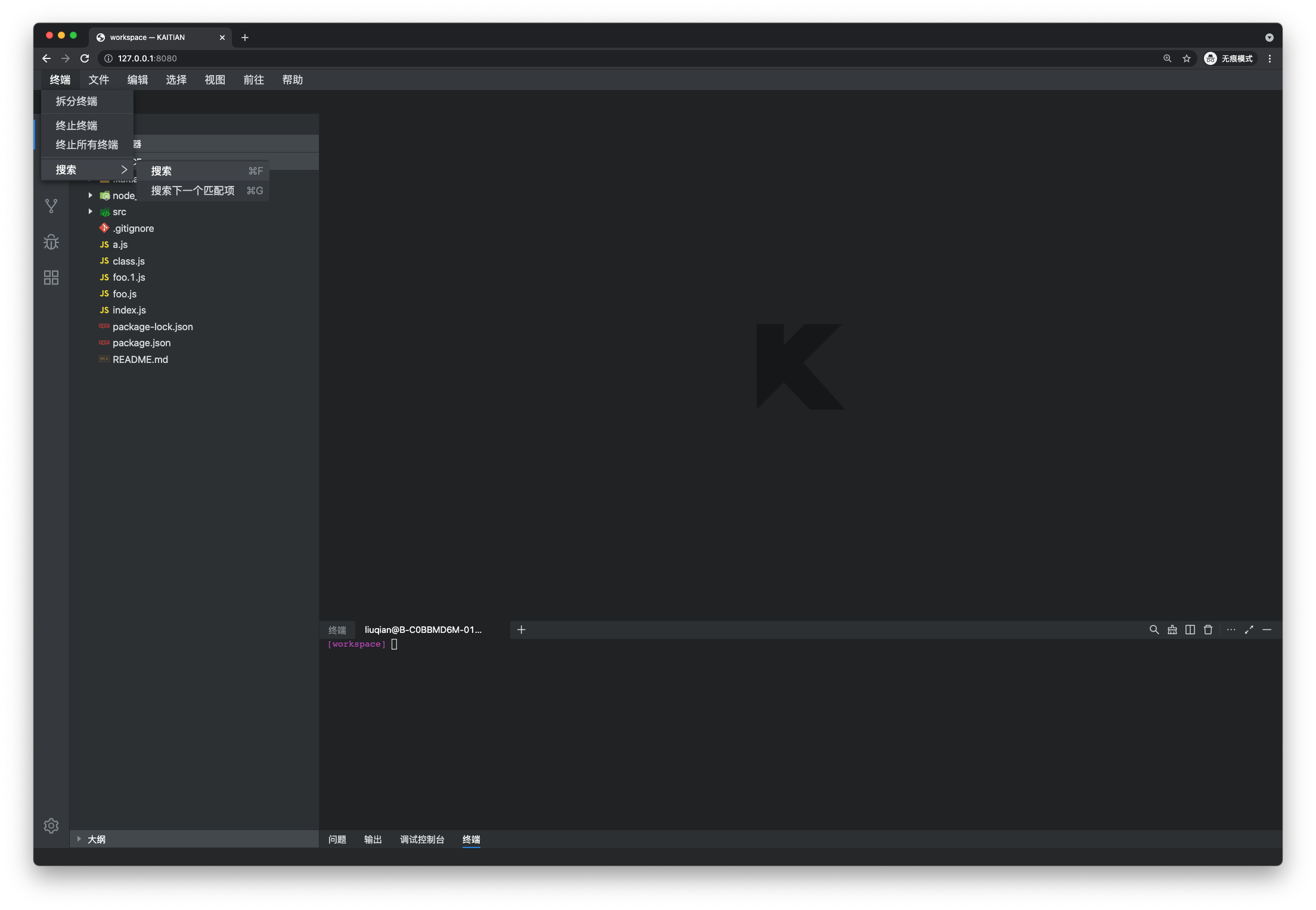Switch to the 调试控制台 panel tab

[x=422, y=839]
